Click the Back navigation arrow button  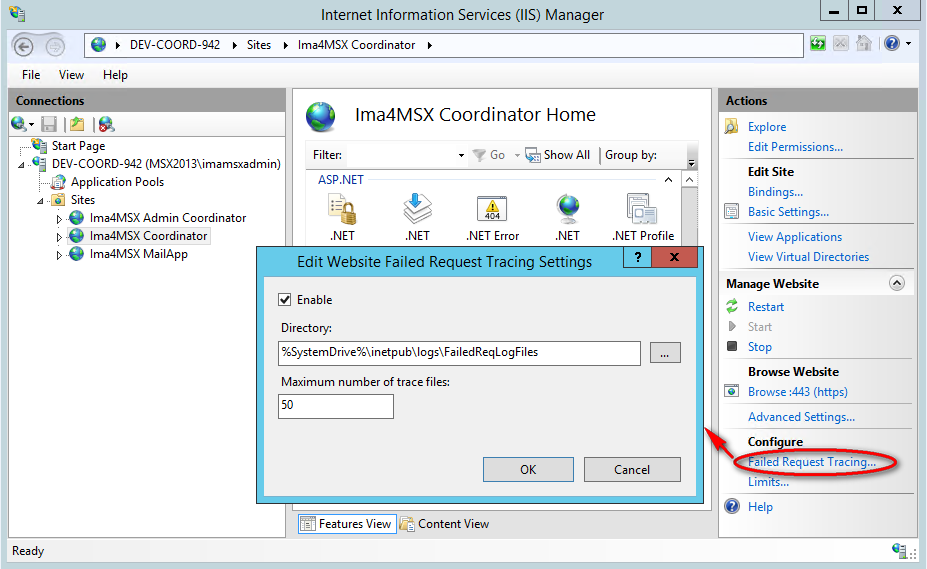23,46
